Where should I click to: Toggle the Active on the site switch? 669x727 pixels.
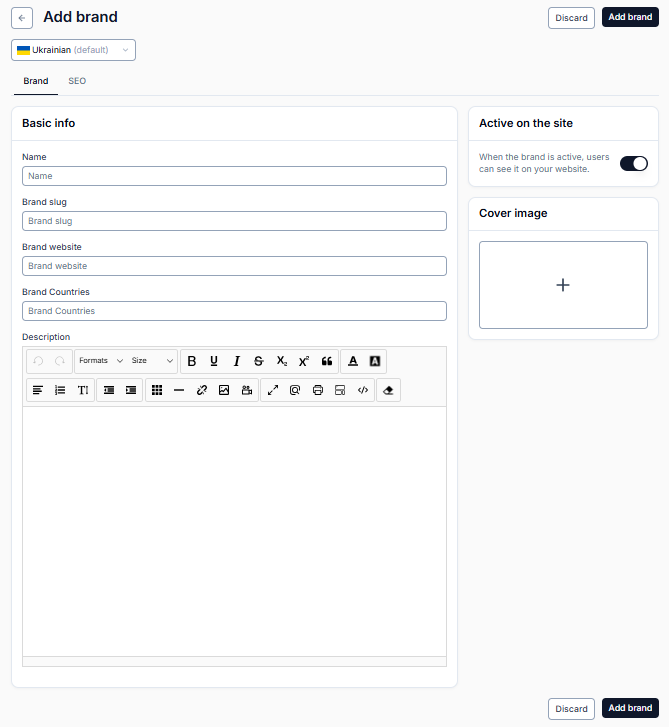(634, 163)
